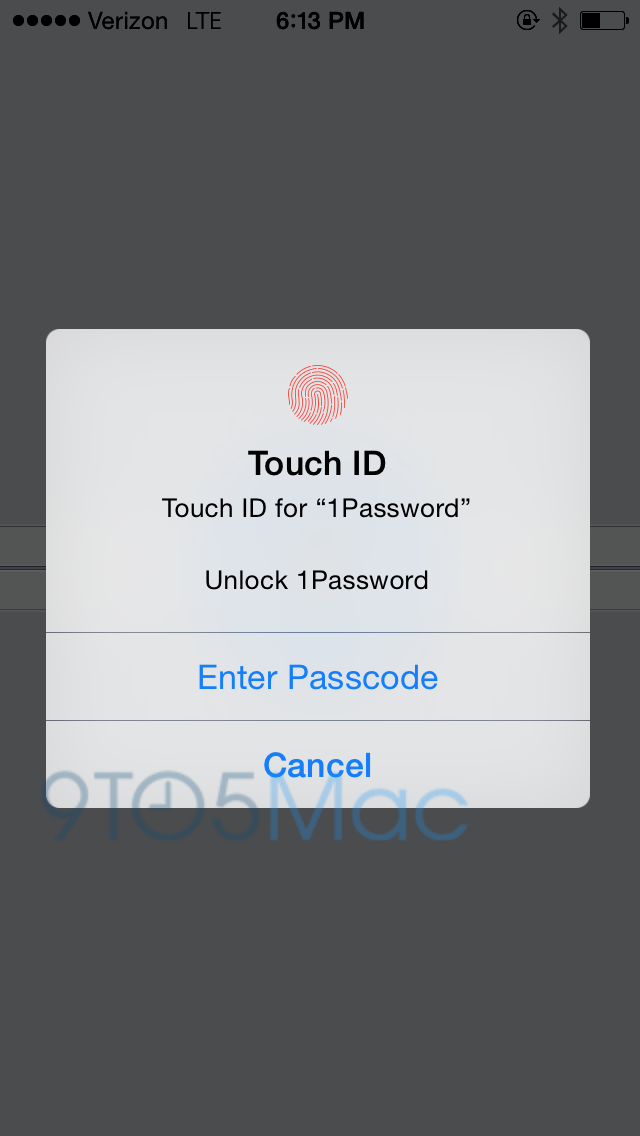Tap the Bluetooth icon in status bar
Viewport: 640px width, 1136px height.
point(560,20)
